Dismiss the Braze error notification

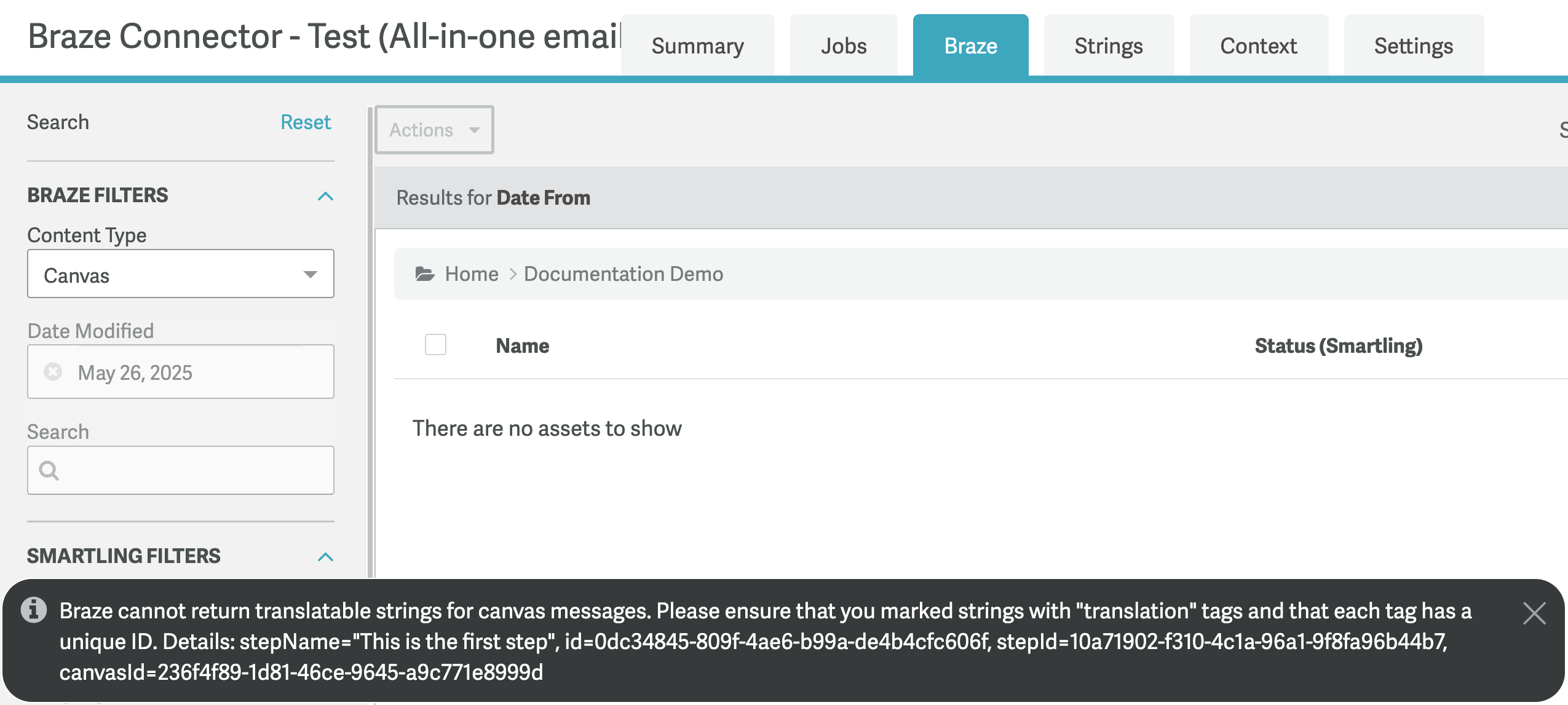click(1534, 613)
